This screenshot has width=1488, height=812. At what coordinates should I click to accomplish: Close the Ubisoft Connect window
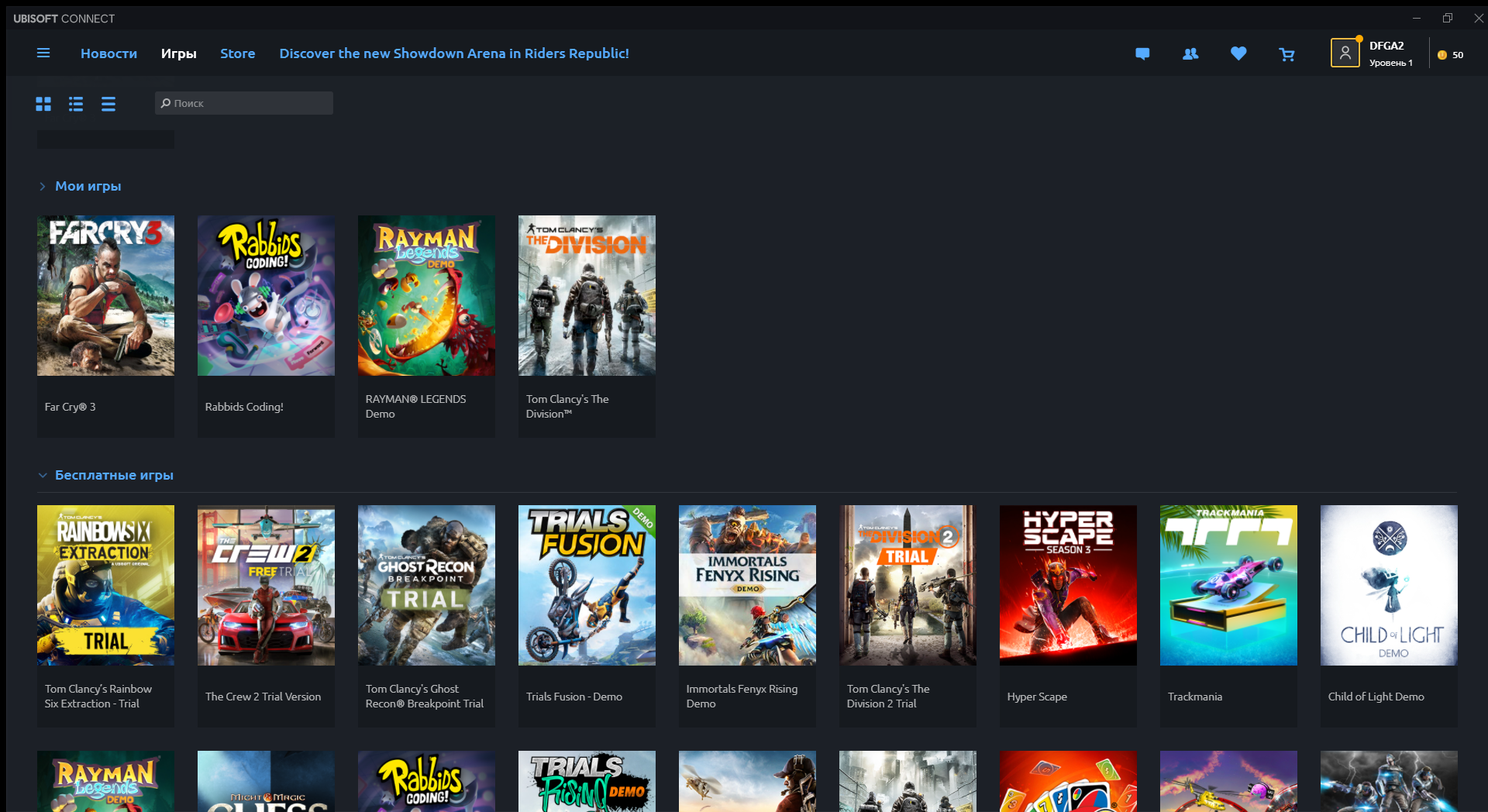point(1478,18)
